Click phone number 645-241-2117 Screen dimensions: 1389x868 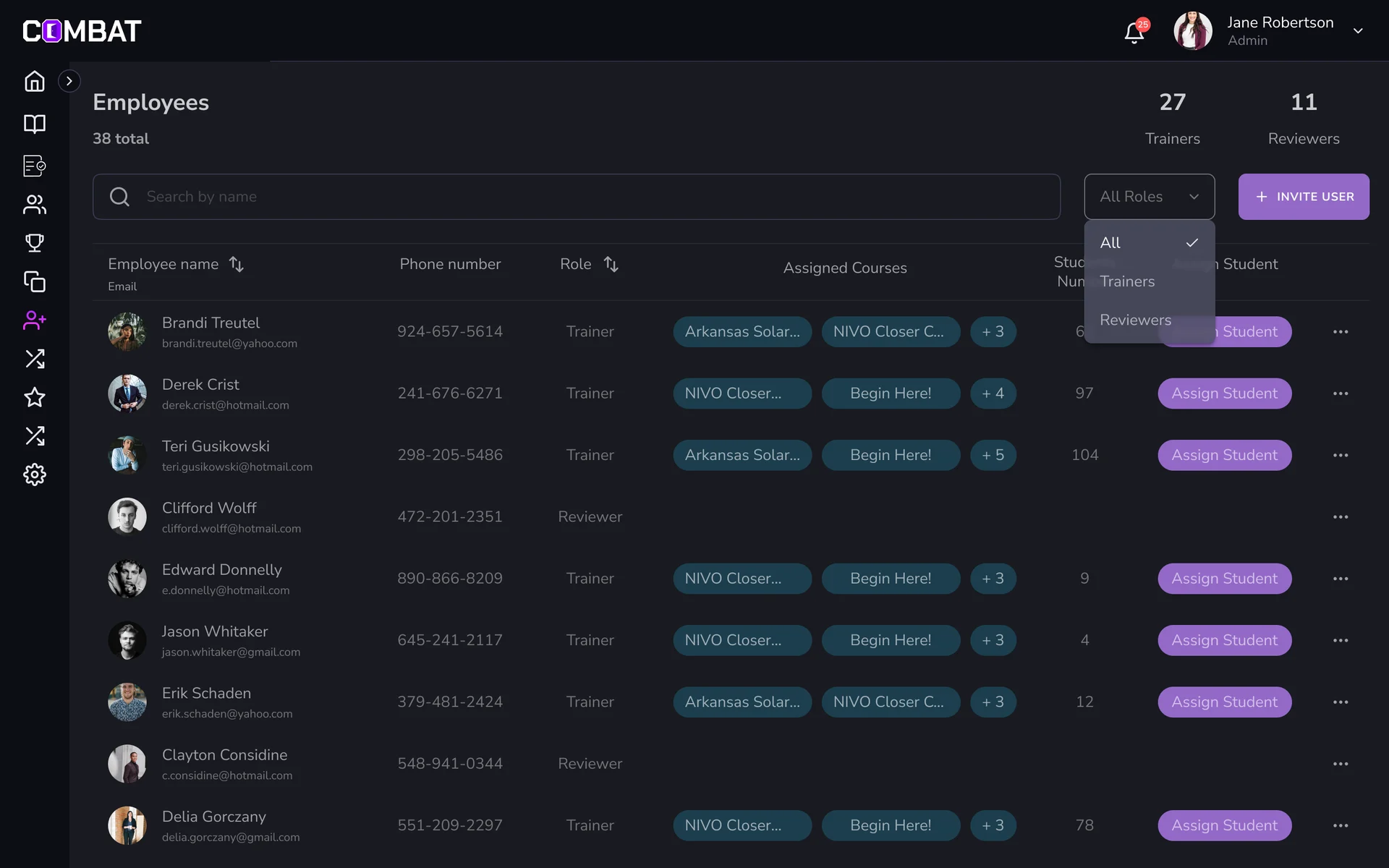tap(450, 640)
